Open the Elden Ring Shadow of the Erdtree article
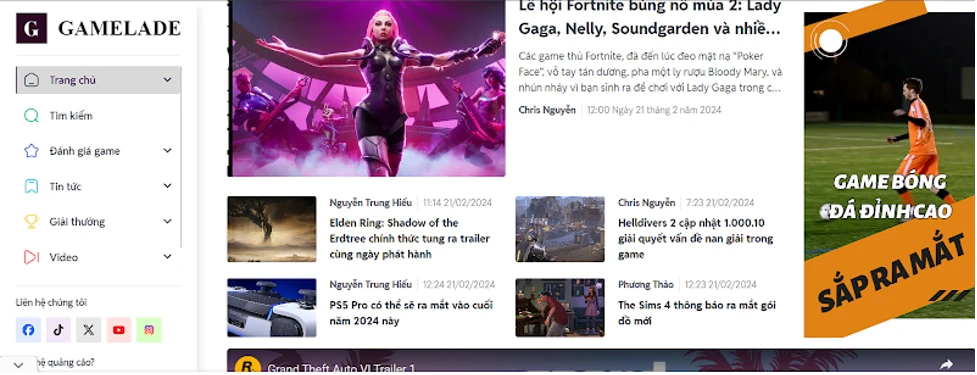Screen dimensions: 977x375 pos(409,239)
